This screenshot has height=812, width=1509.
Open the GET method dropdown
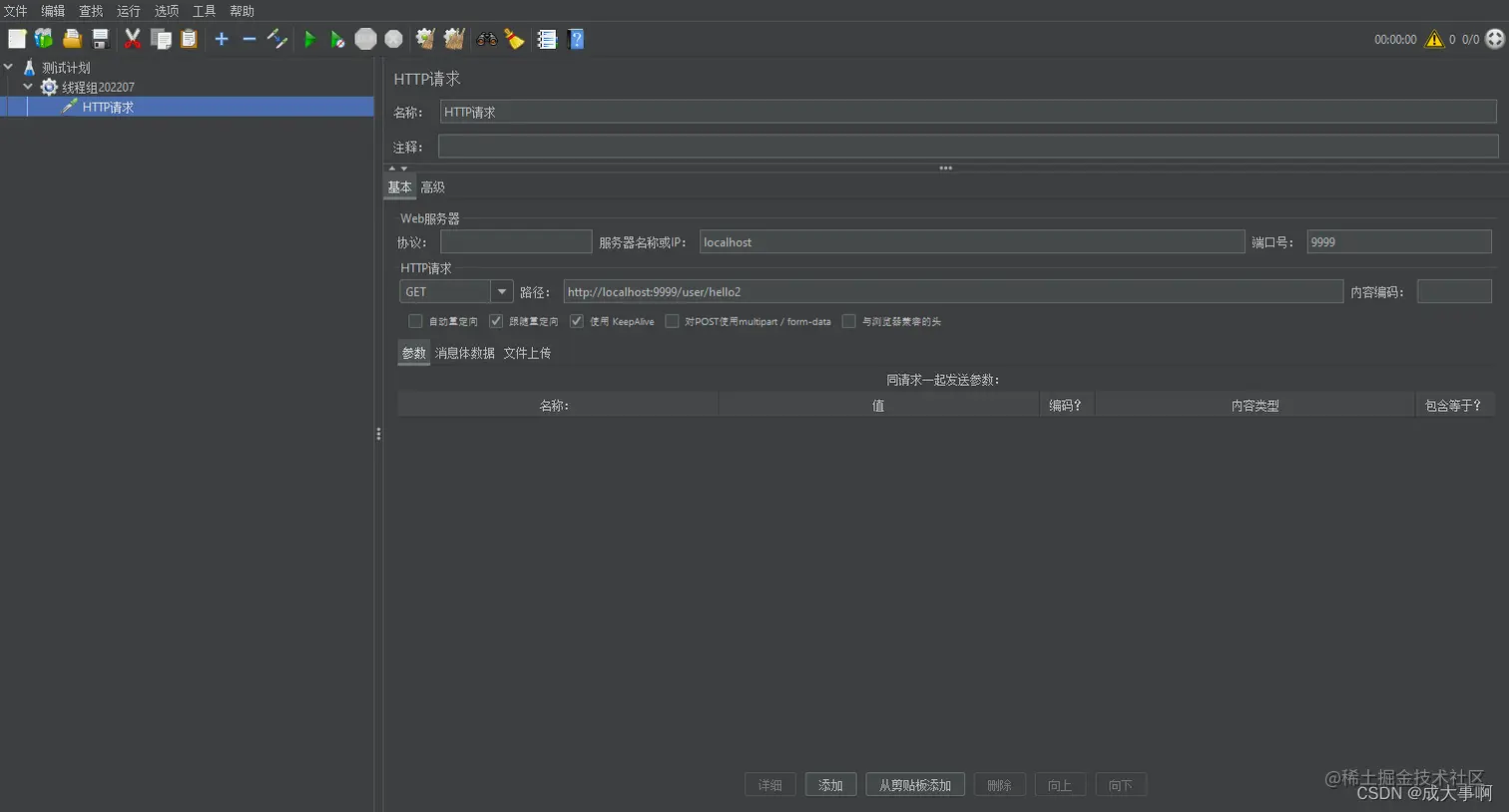pyautogui.click(x=502, y=291)
